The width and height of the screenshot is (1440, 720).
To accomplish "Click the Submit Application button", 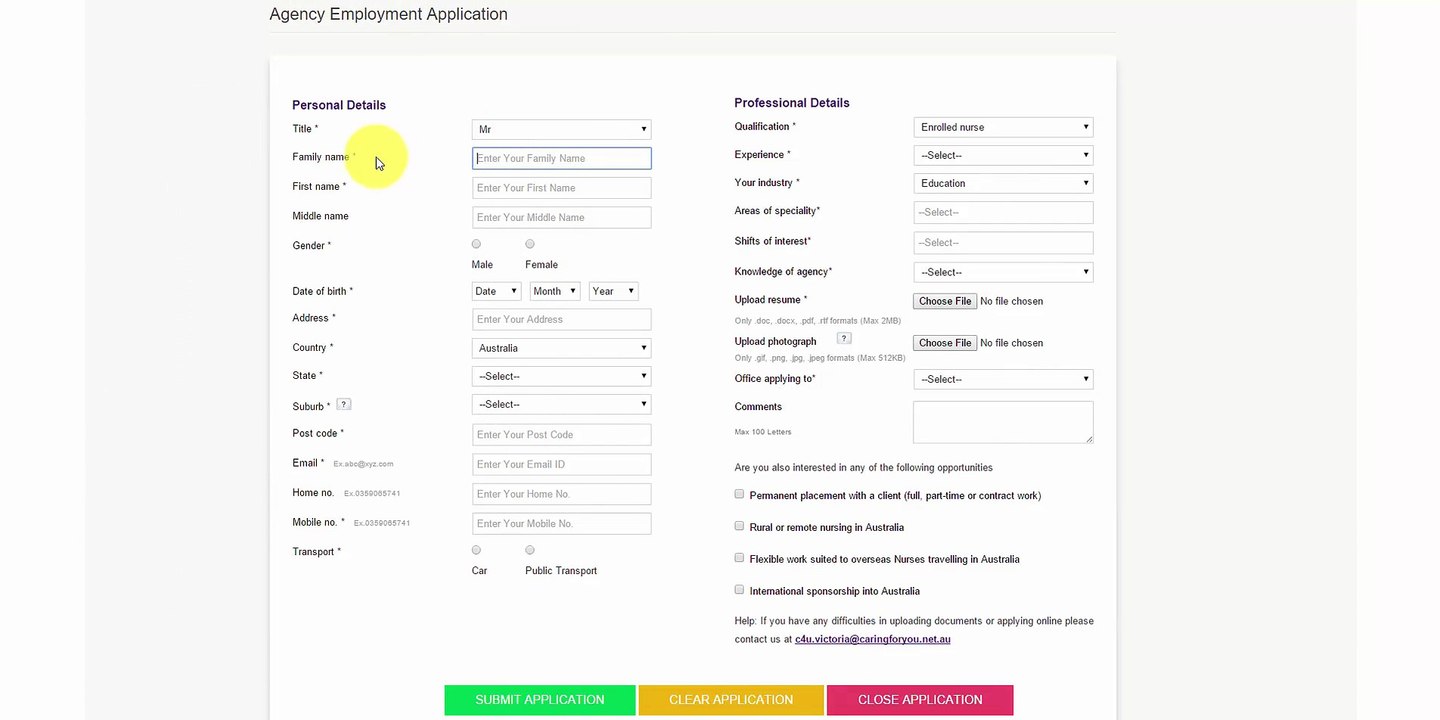I will point(540,700).
